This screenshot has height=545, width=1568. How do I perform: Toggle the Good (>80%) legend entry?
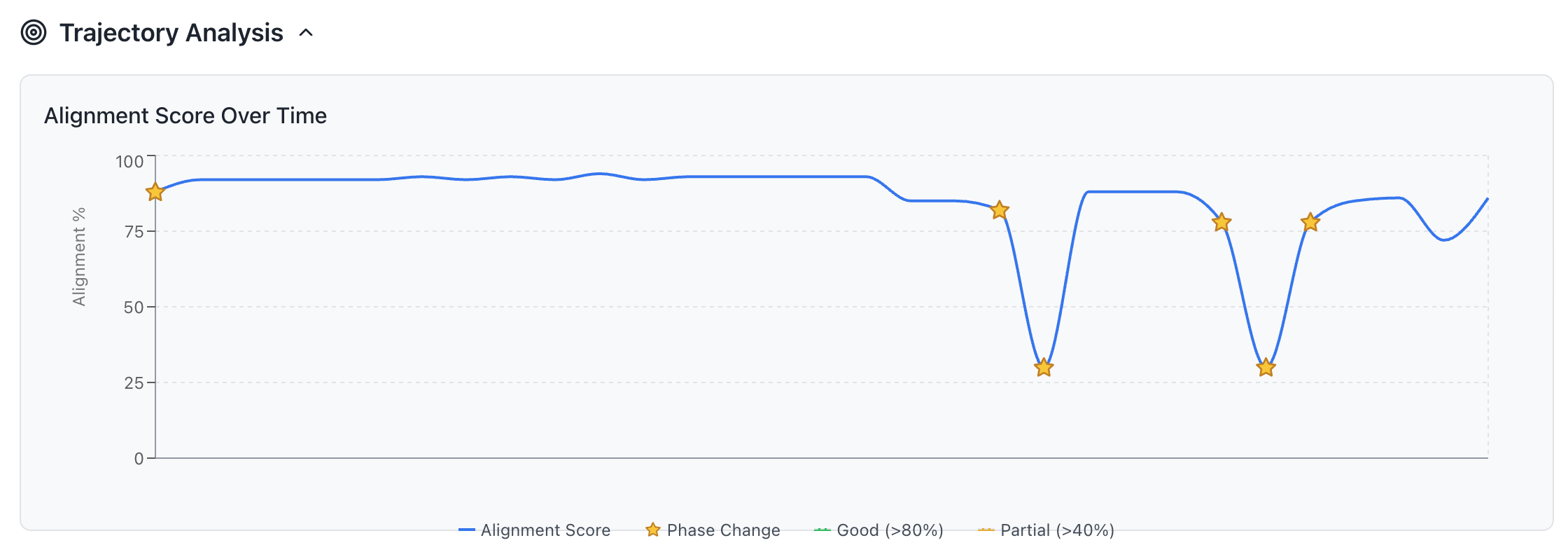click(x=890, y=530)
